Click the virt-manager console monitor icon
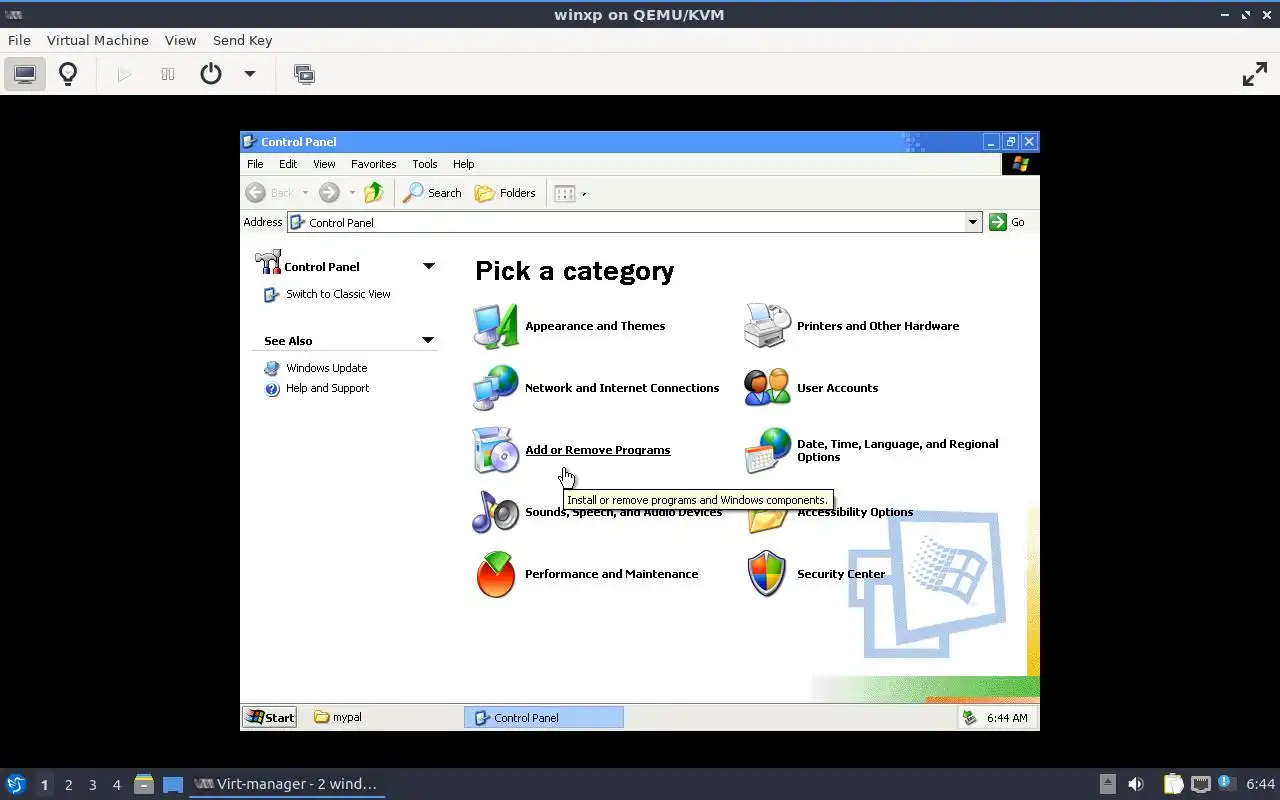 [25, 74]
